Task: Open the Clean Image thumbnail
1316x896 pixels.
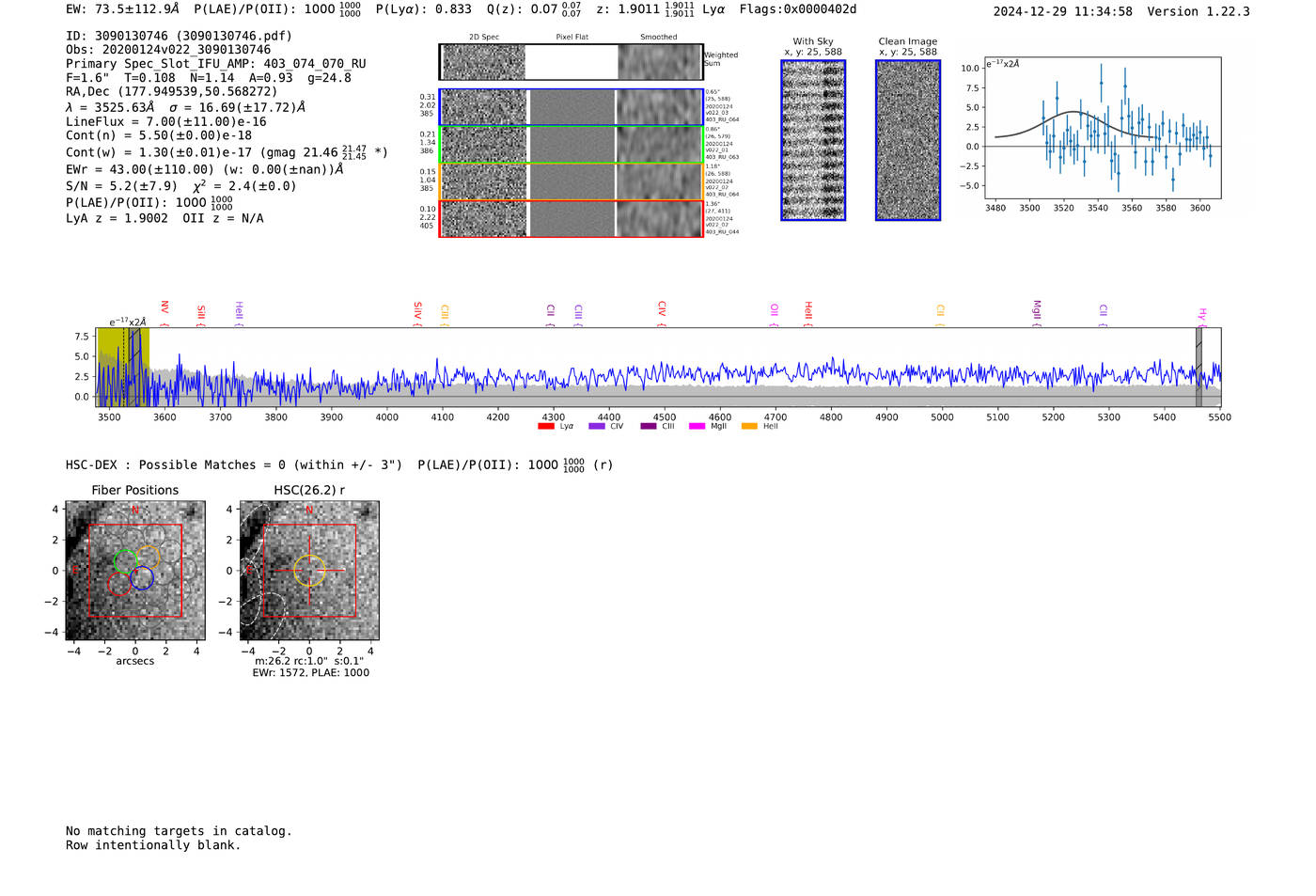Action: [x=908, y=141]
